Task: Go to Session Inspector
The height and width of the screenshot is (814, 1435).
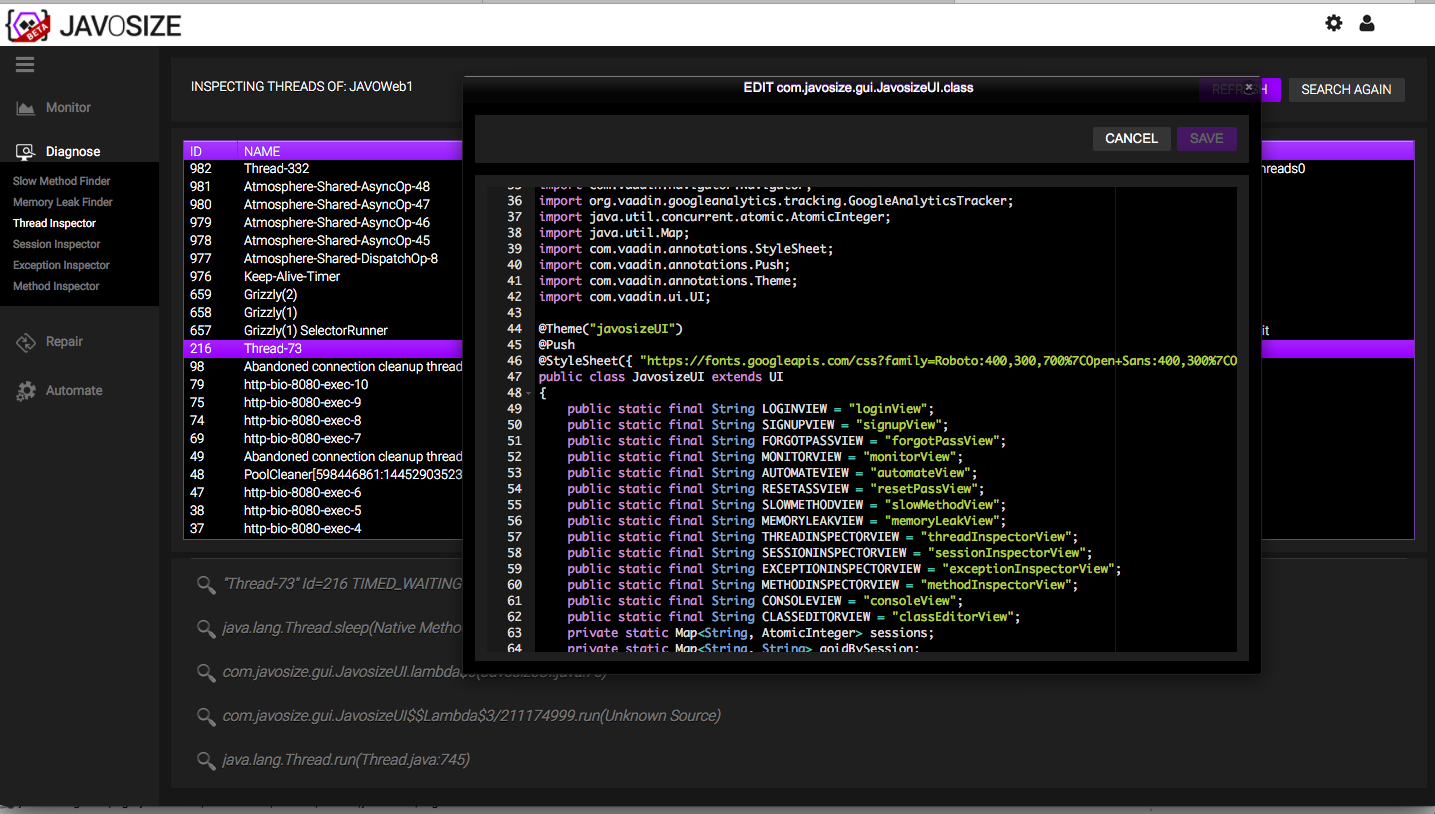Action: click(x=57, y=244)
